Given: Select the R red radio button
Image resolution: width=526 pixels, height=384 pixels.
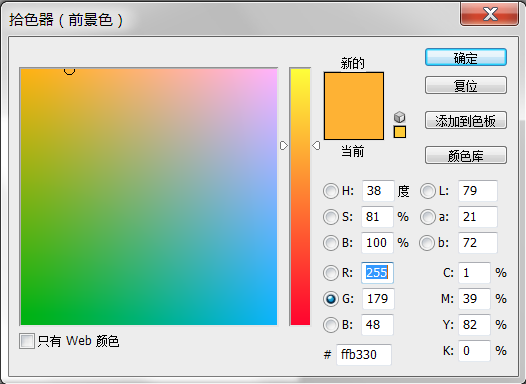Looking at the screenshot, I should click(x=331, y=273).
